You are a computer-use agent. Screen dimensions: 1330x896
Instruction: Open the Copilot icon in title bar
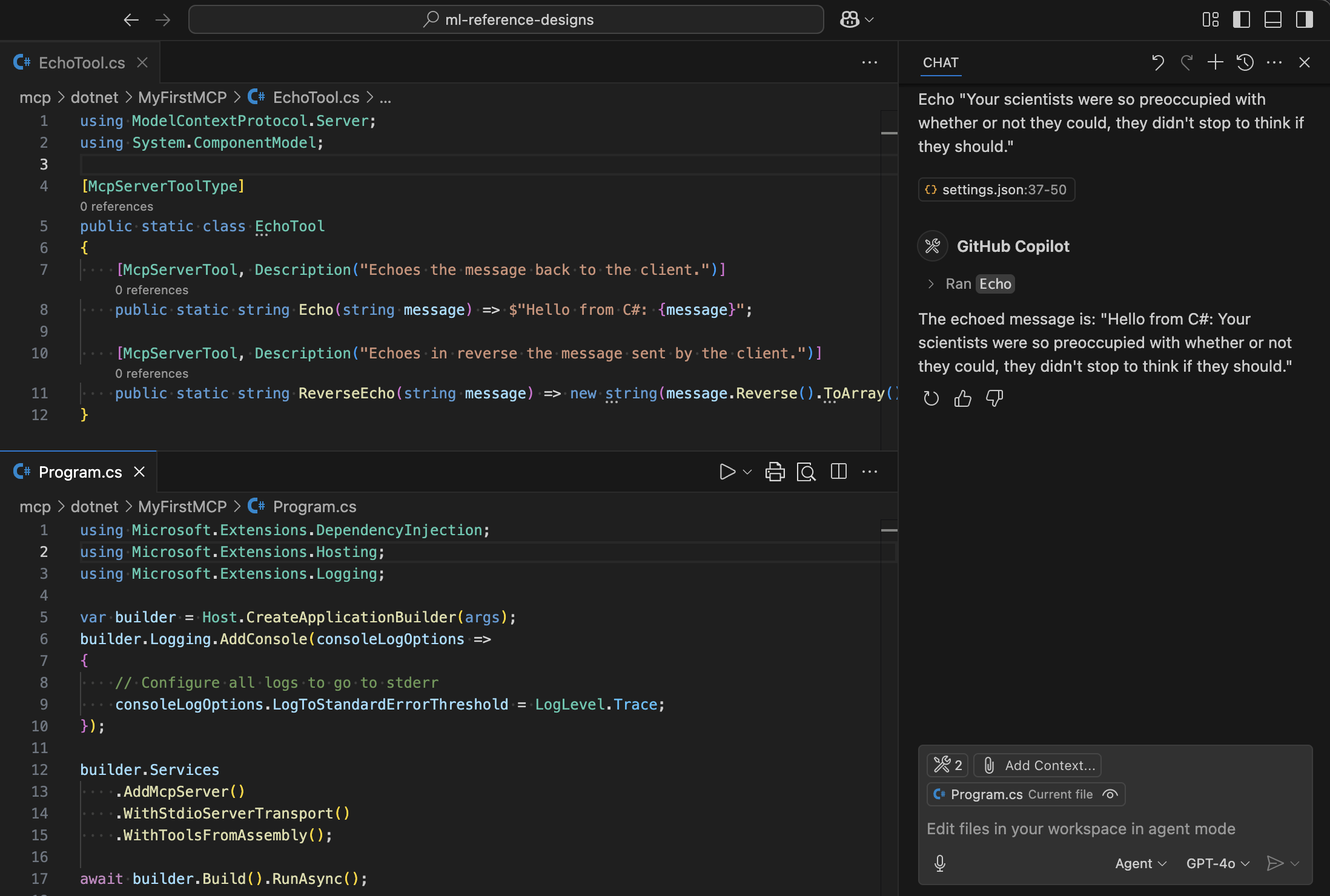tap(850, 20)
